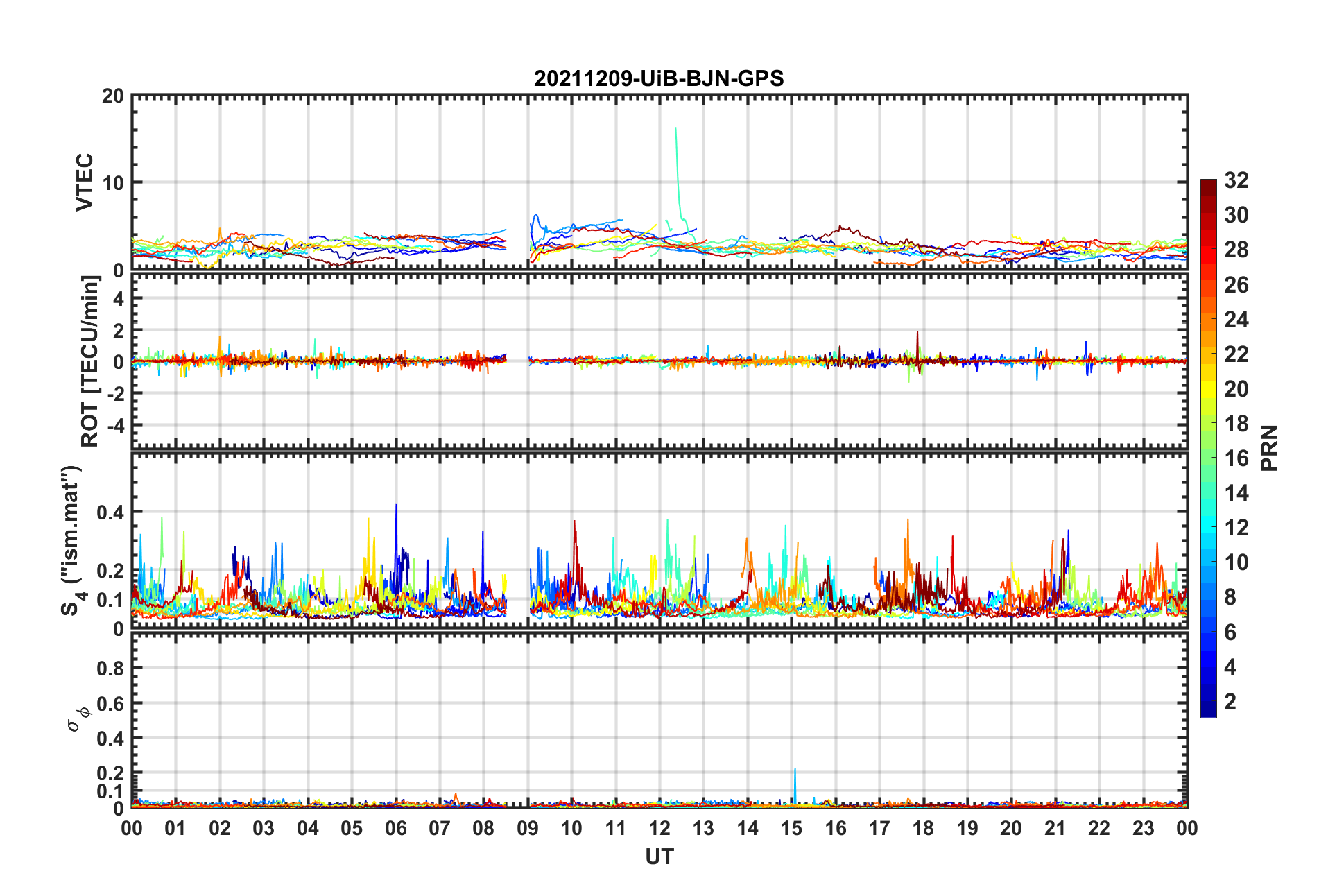Click the PRN colorbar label
This screenshot has height=896, width=1319.
[1270, 448]
